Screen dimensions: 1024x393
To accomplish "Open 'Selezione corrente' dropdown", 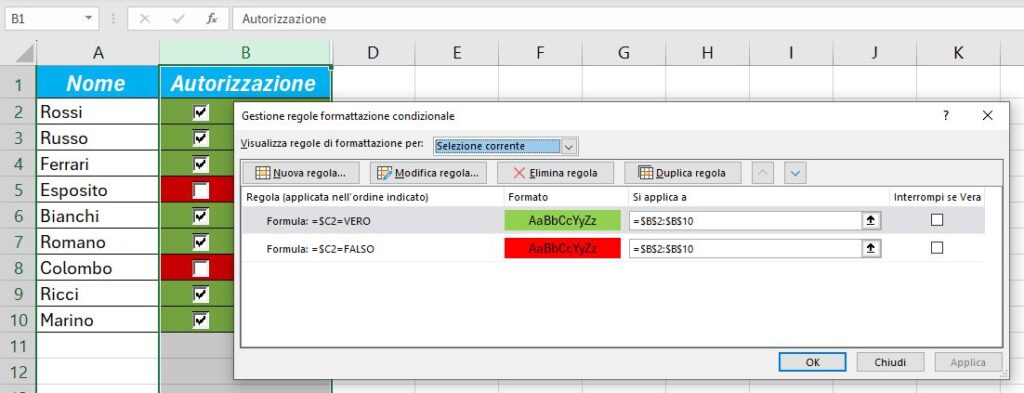I will pos(568,146).
